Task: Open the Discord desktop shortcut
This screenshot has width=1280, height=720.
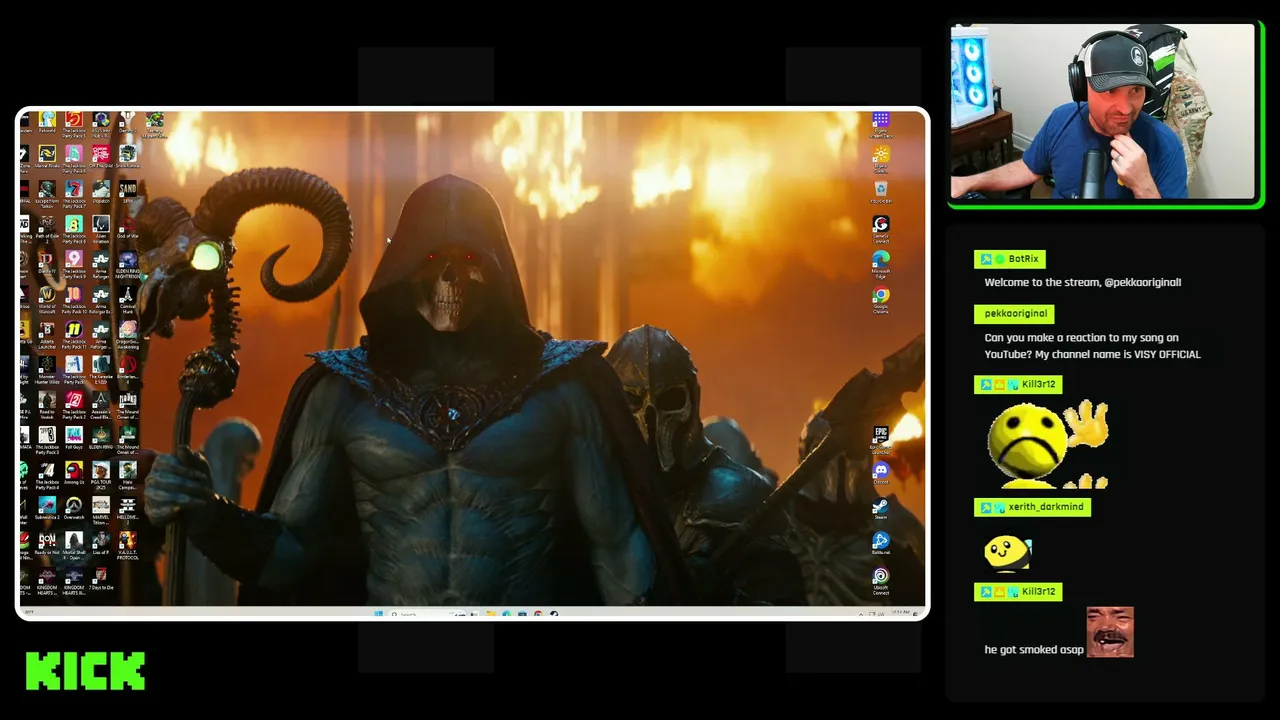Action: 880,472
